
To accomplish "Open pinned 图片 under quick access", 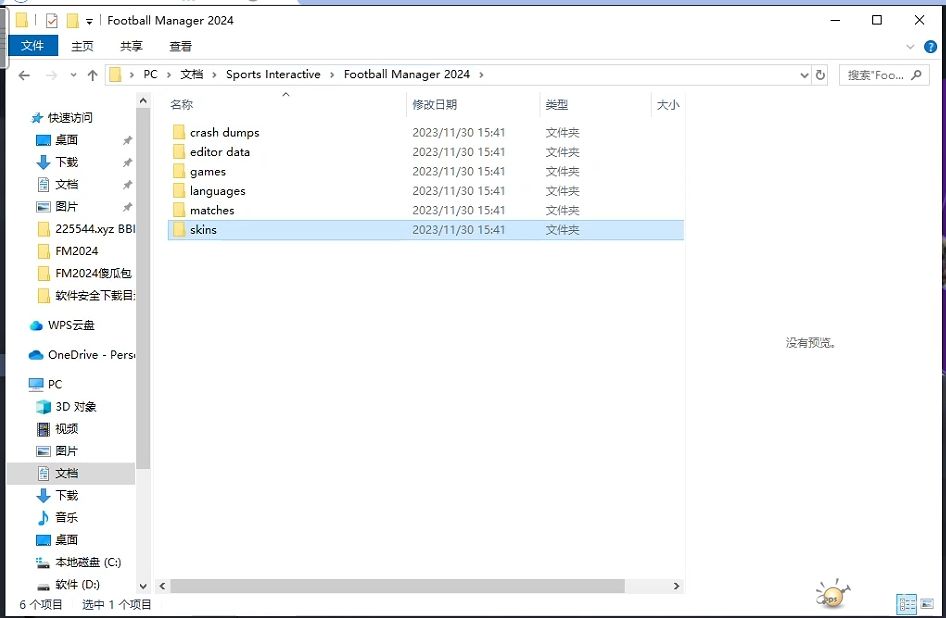I will (x=66, y=207).
